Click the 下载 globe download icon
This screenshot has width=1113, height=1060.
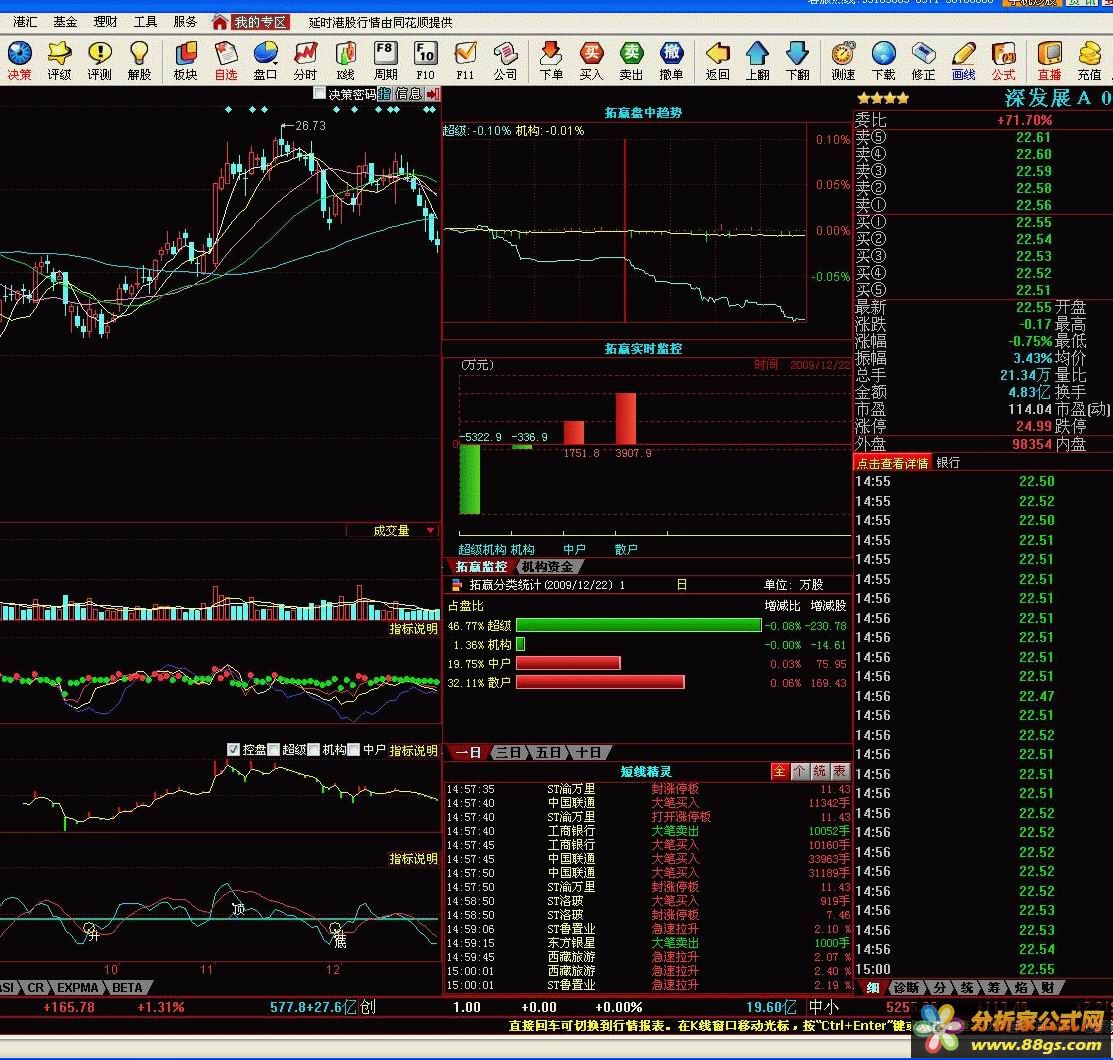pyautogui.click(x=884, y=60)
